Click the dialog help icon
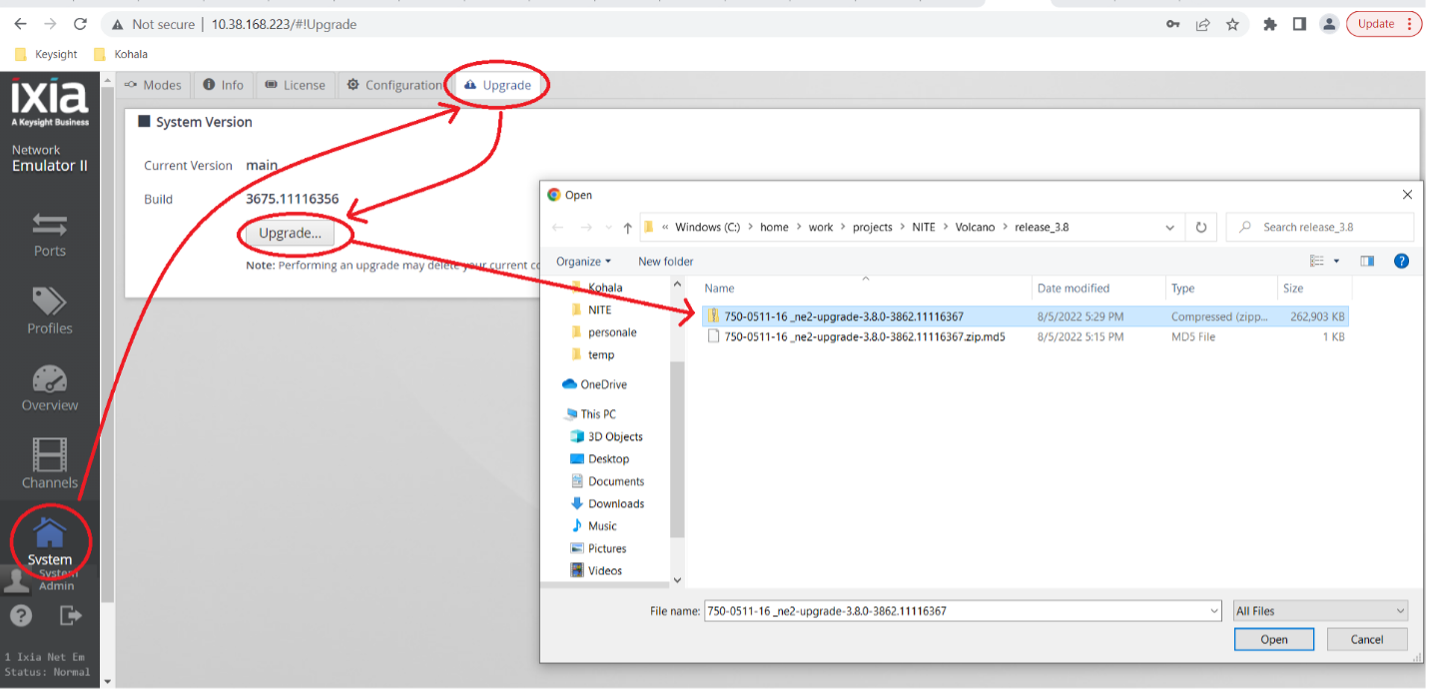Viewport: 1430px width, 696px height. 1401,261
